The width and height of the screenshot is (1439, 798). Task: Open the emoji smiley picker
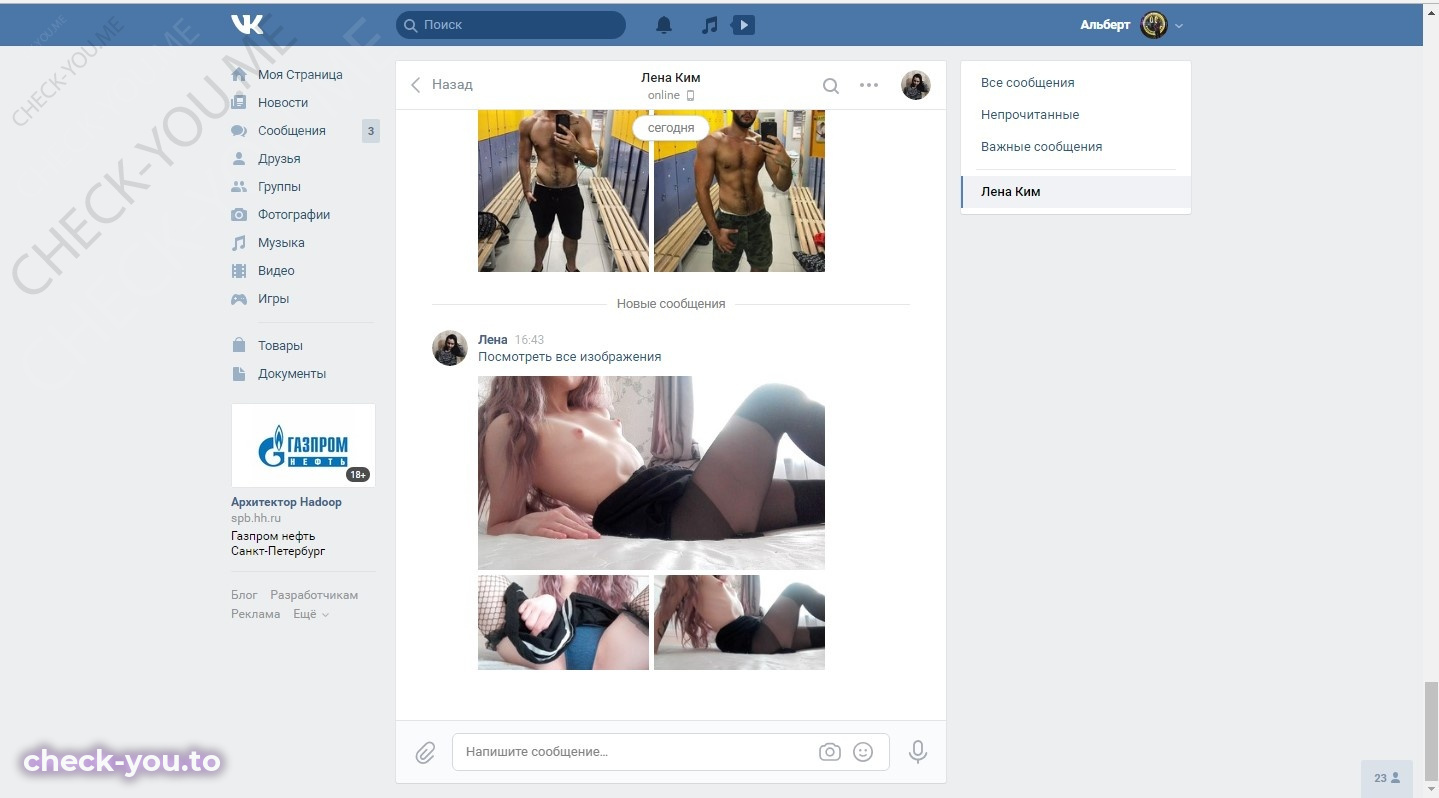[x=863, y=752]
